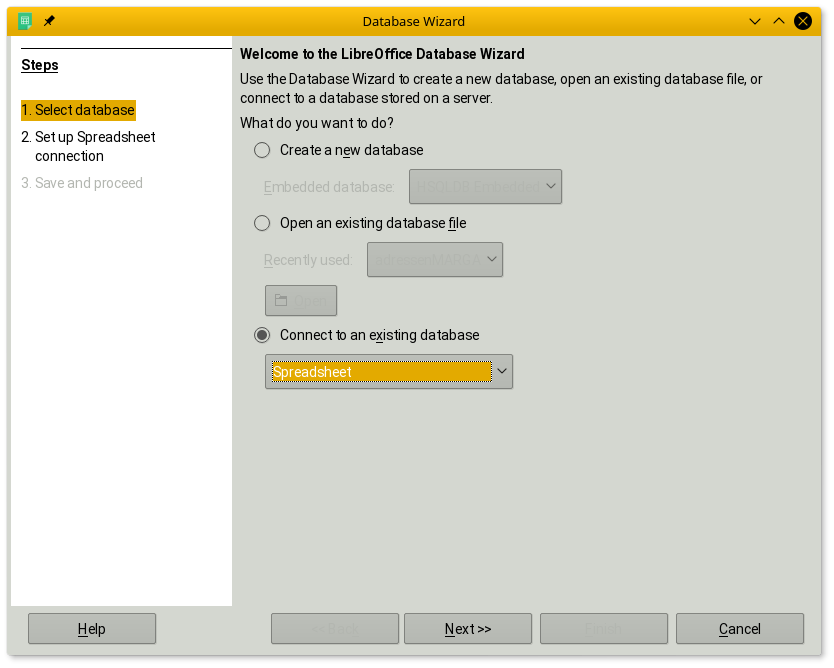The width and height of the screenshot is (834, 668).
Task: Select the Create a new database option
Action: [262, 150]
